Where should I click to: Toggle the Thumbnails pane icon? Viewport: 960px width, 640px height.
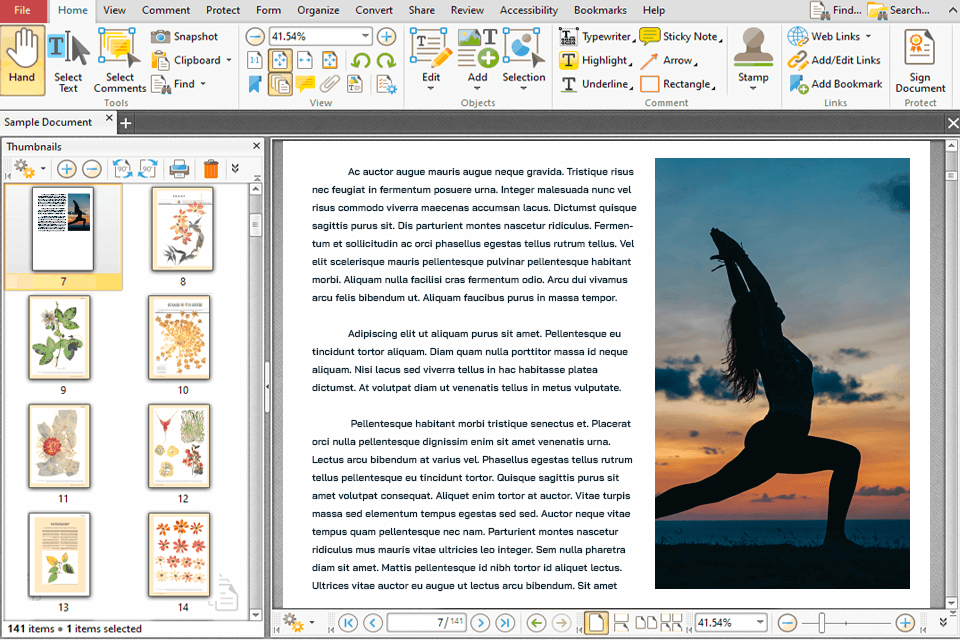(x=280, y=84)
